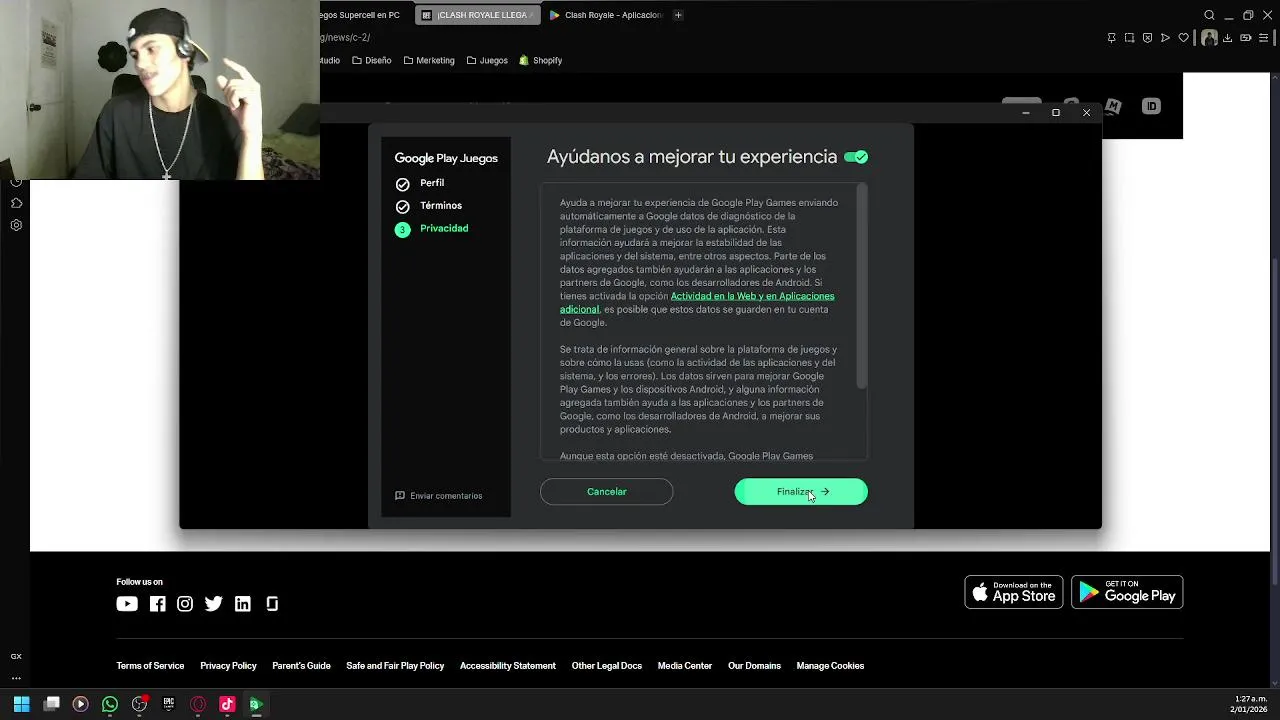Open Enviar comentarios feedback link

439,496
